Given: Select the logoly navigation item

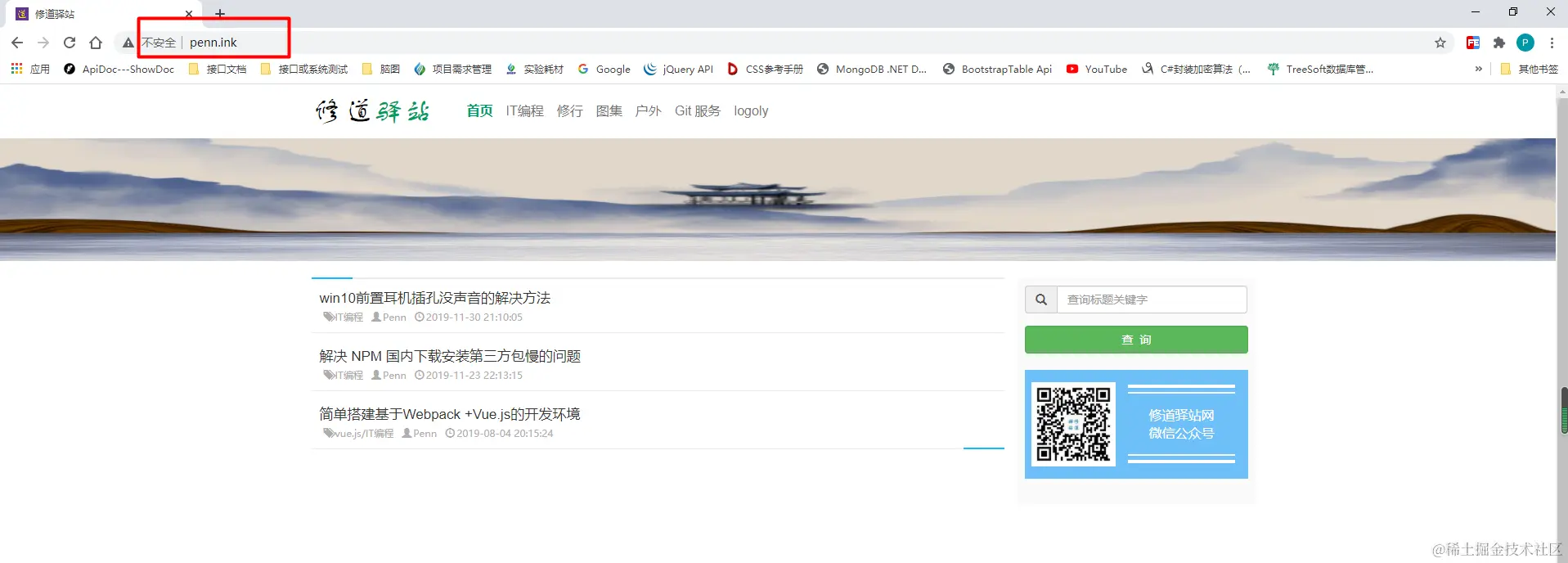Looking at the screenshot, I should 751,110.
